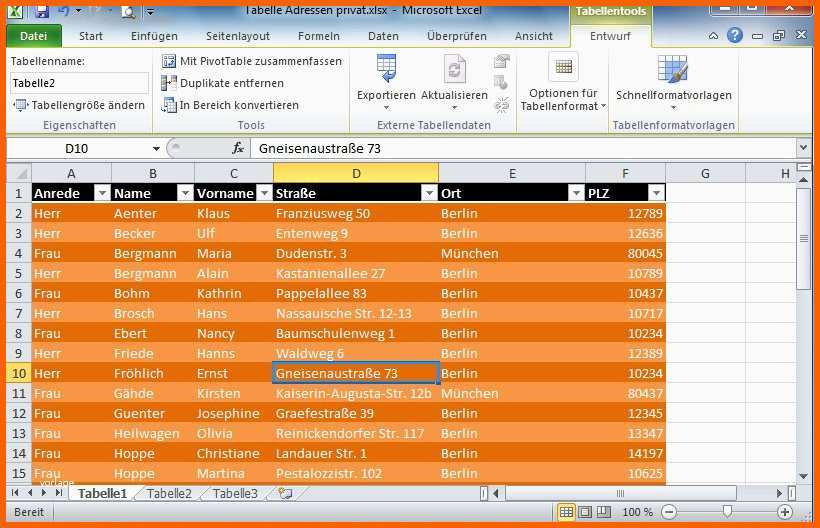This screenshot has height=528, width=820.
Task: Open the Datei tab
Action: [x=33, y=36]
